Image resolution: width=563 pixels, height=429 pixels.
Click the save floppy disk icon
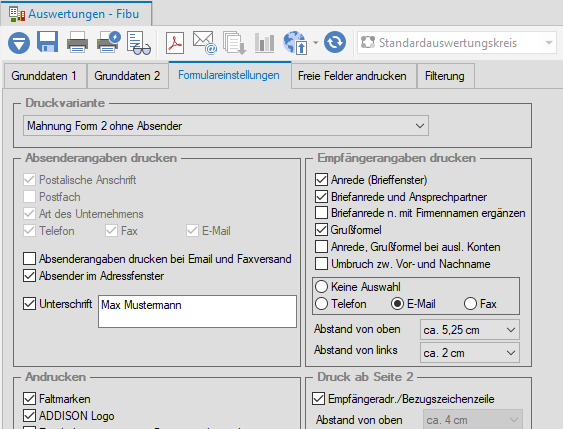pos(48,42)
